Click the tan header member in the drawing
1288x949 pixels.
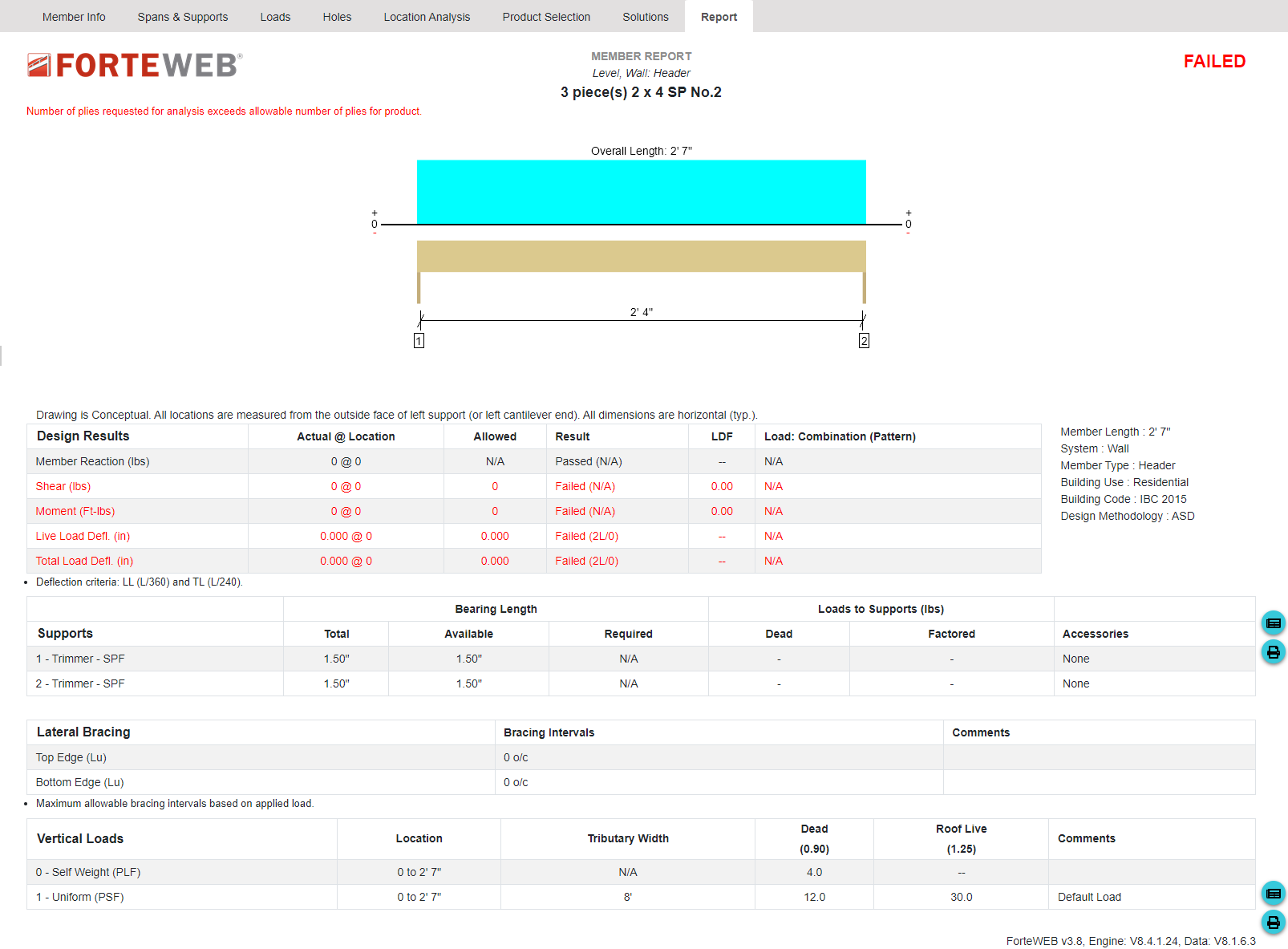tap(642, 256)
